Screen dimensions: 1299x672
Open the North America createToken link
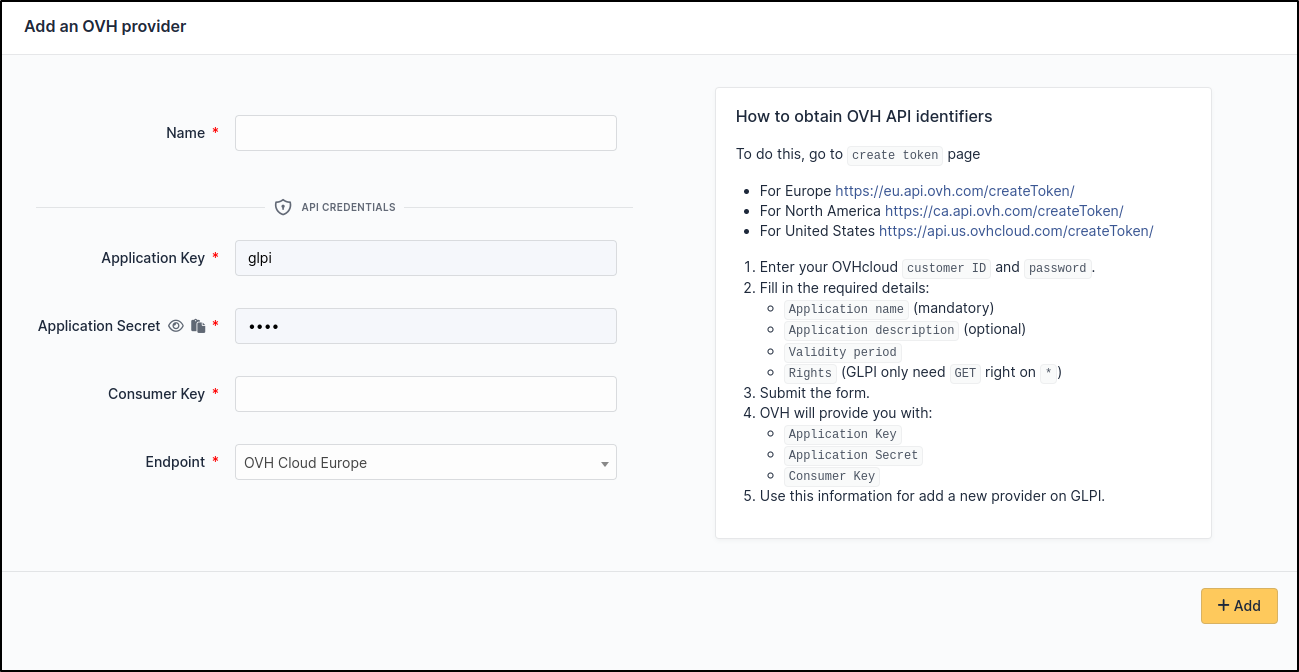tap(1003, 211)
